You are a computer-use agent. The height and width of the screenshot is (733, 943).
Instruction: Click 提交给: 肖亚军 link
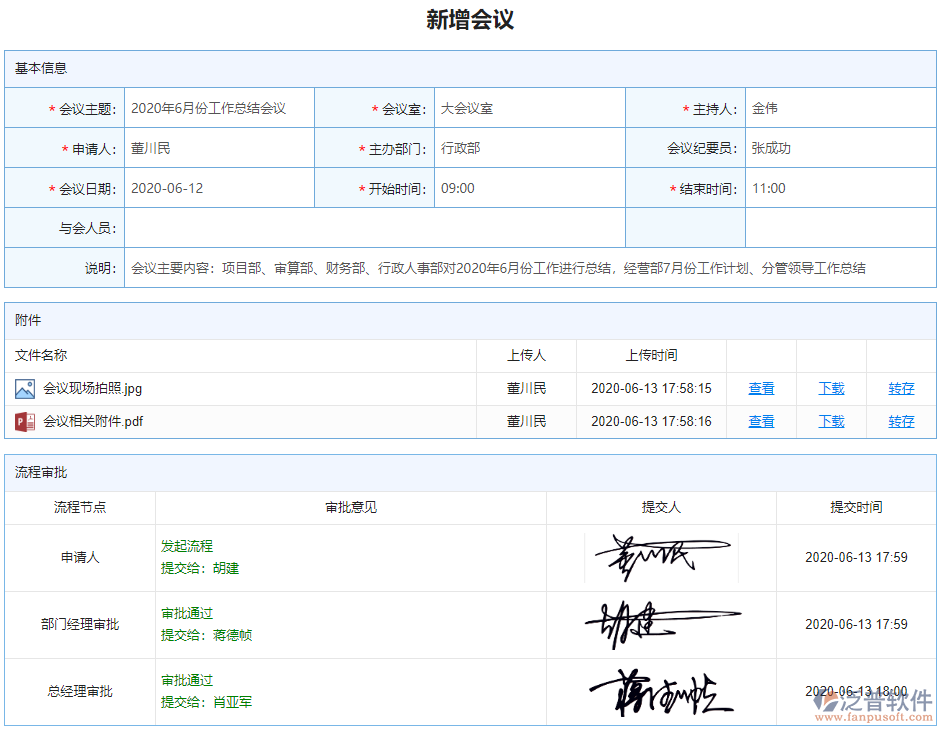point(203,701)
